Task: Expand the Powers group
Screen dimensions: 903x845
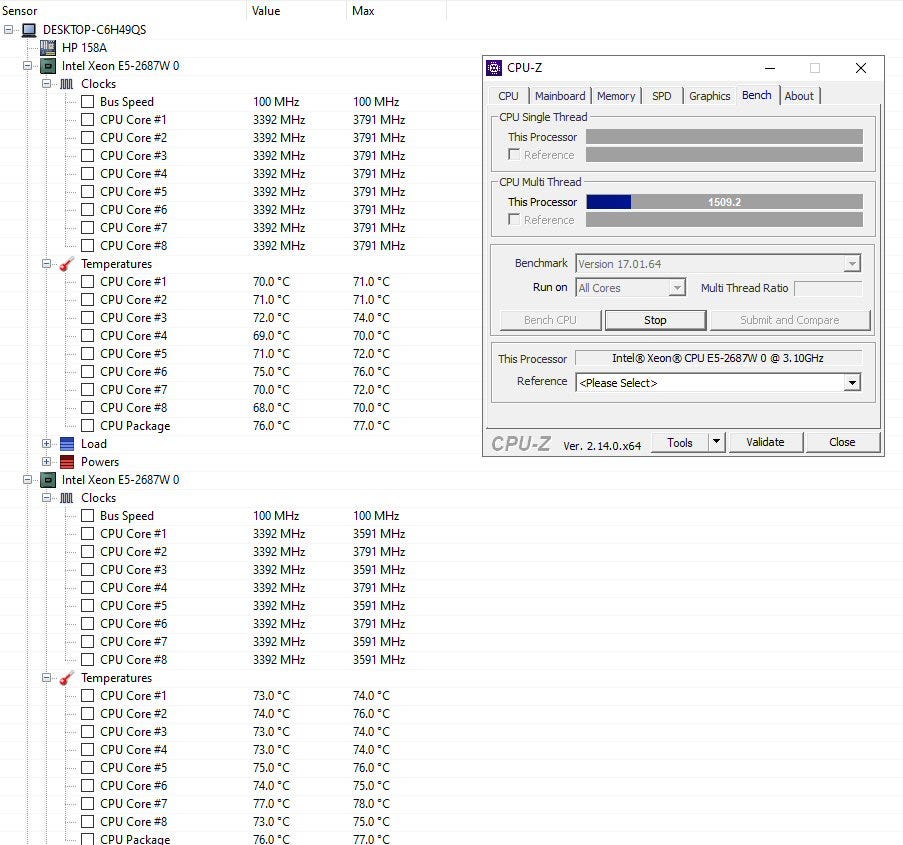Action: tap(47, 462)
